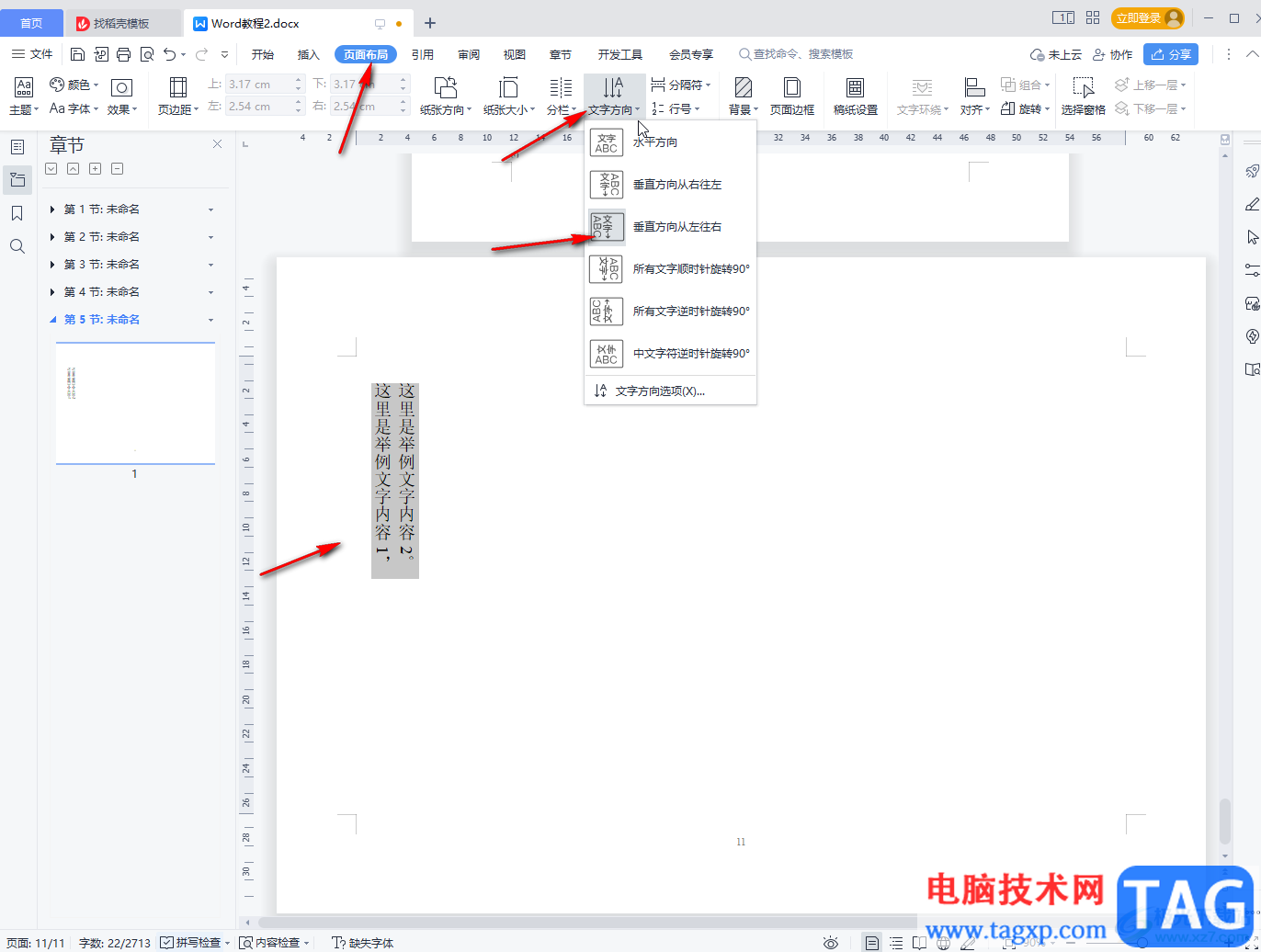Select 垂直方向从左往右 text direction

[670, 227]
